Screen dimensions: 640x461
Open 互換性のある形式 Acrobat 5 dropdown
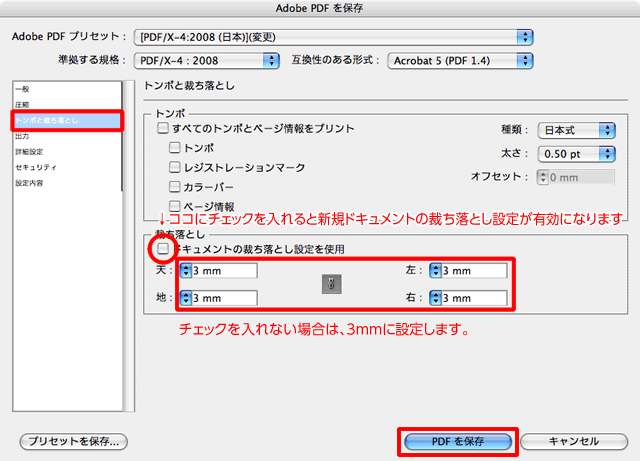point(460,61)
